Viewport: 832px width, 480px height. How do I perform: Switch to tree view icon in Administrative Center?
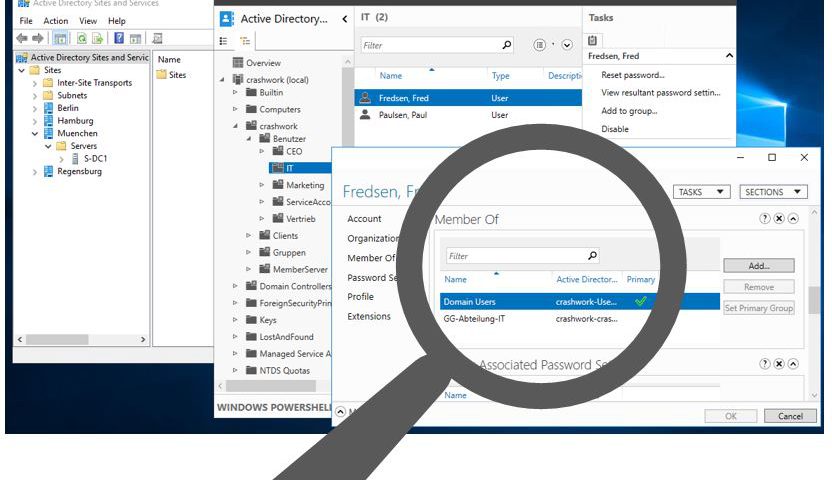[x=245, y=41]
